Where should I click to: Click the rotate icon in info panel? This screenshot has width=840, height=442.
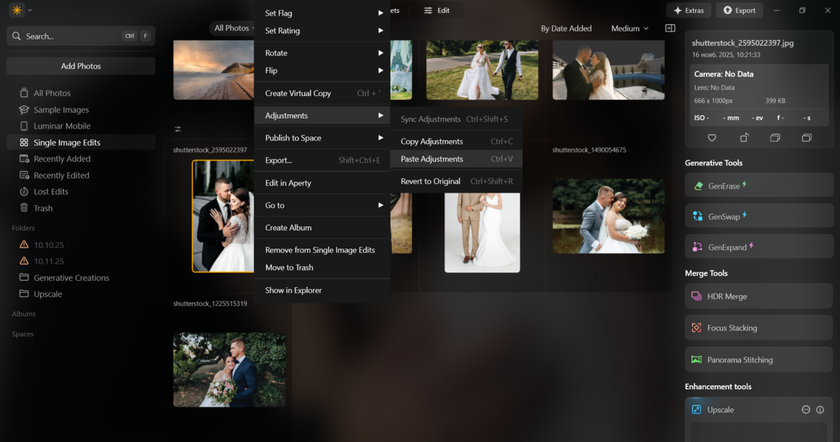(x=744, y=138)
